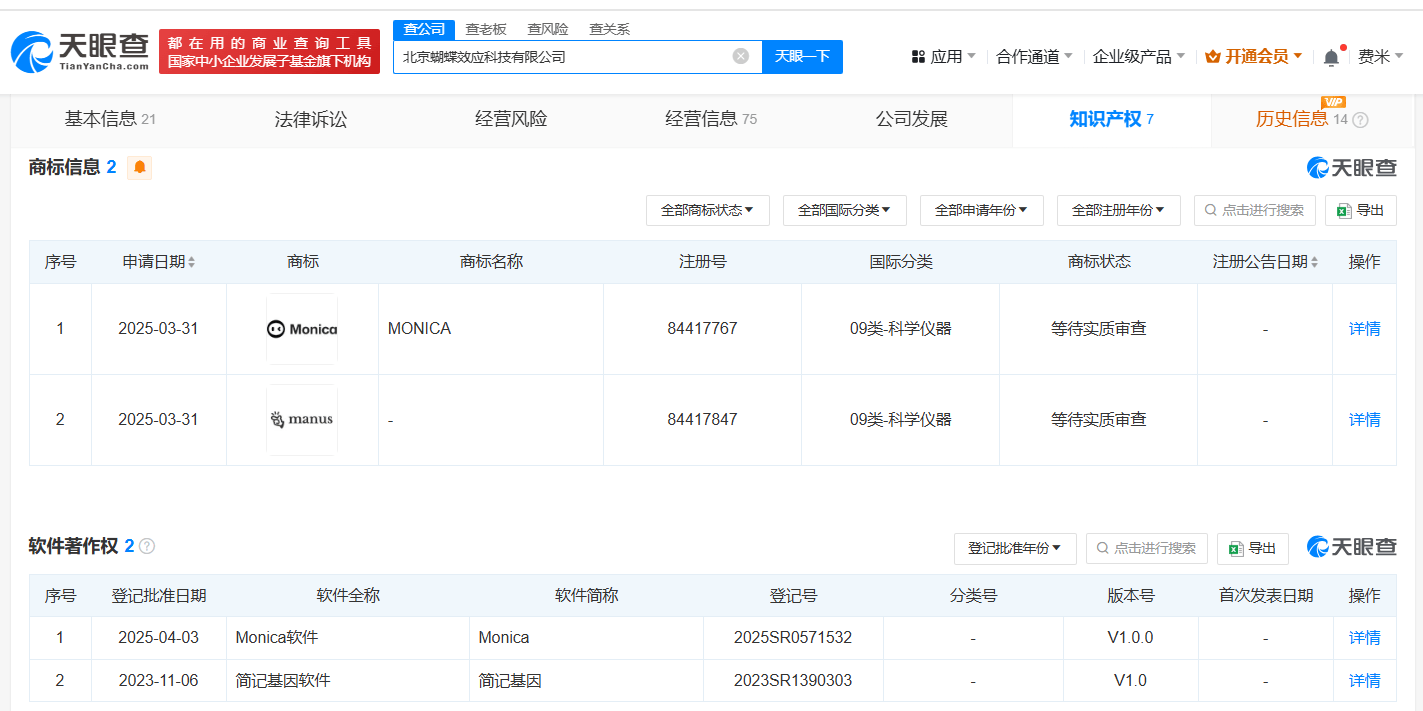Open 详情 link for MONICA trademark
Screen dimensions: 1423x711
(x=1364, y=329)
